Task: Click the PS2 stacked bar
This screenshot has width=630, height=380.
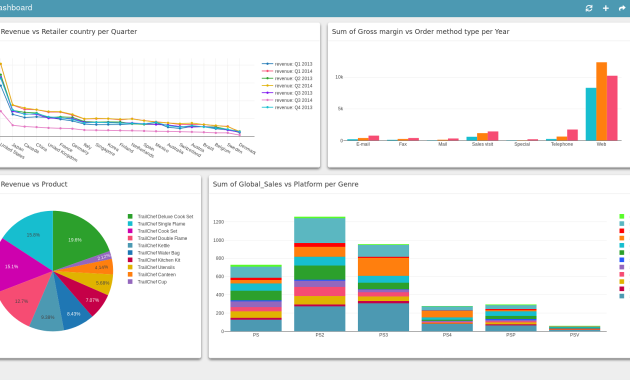Action: [319, 274]
